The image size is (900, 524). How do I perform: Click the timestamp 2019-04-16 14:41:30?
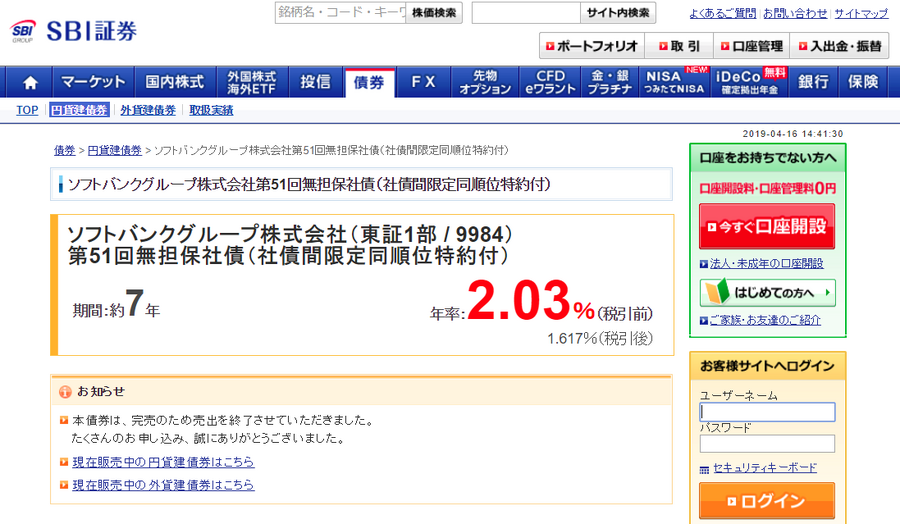coord(793,134)
